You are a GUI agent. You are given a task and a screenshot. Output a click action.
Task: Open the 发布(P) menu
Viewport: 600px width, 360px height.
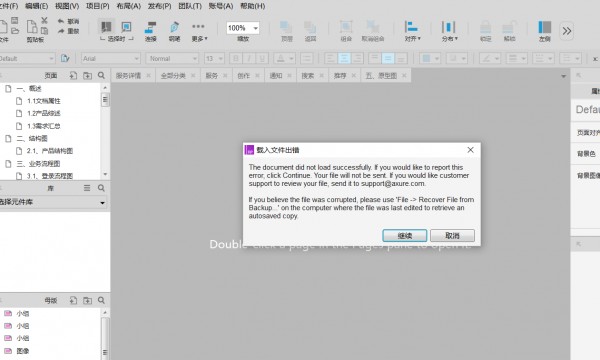click(x=160, y=6)
